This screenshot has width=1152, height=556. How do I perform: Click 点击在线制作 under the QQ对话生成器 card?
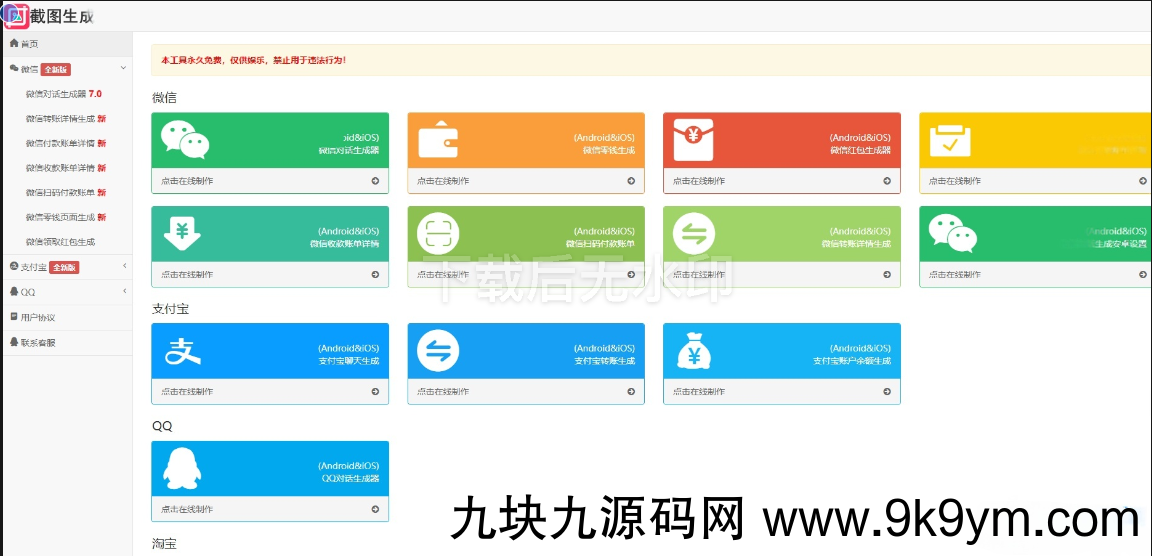pyautogui.click(x=269, y=509)
